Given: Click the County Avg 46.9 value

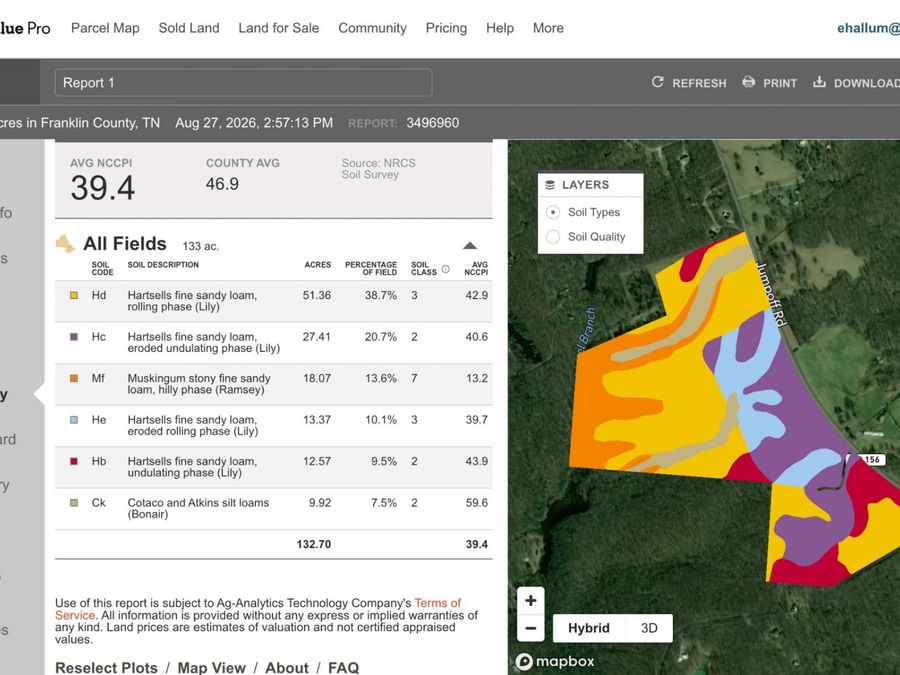Looking at the screenshot, I should coord(222,184).
